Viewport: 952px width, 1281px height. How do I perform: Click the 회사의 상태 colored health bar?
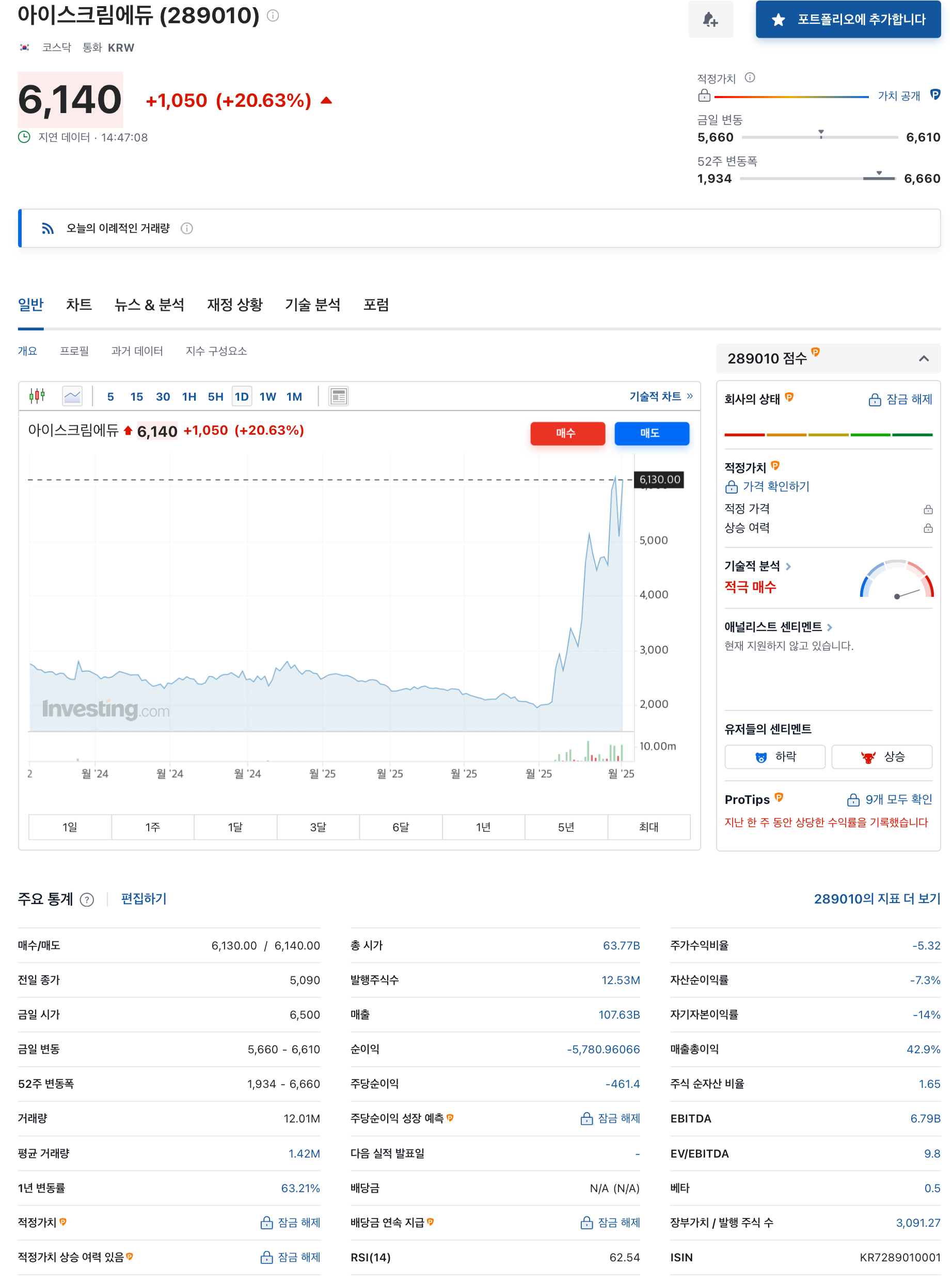tap(828, 435)
